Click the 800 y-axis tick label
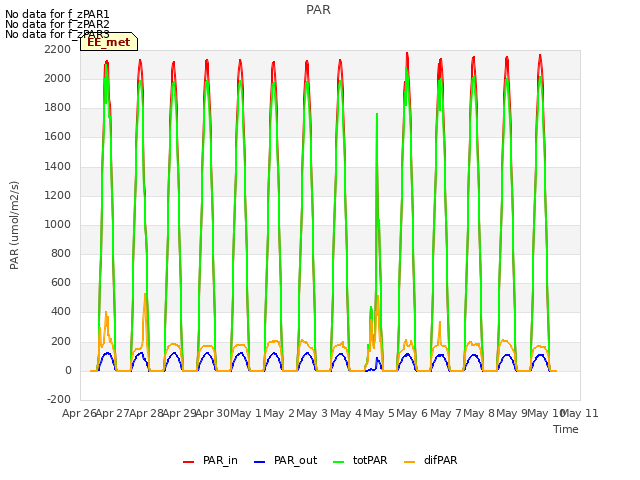This screenshot has width=640, height=480. click(x=61, y=253)
